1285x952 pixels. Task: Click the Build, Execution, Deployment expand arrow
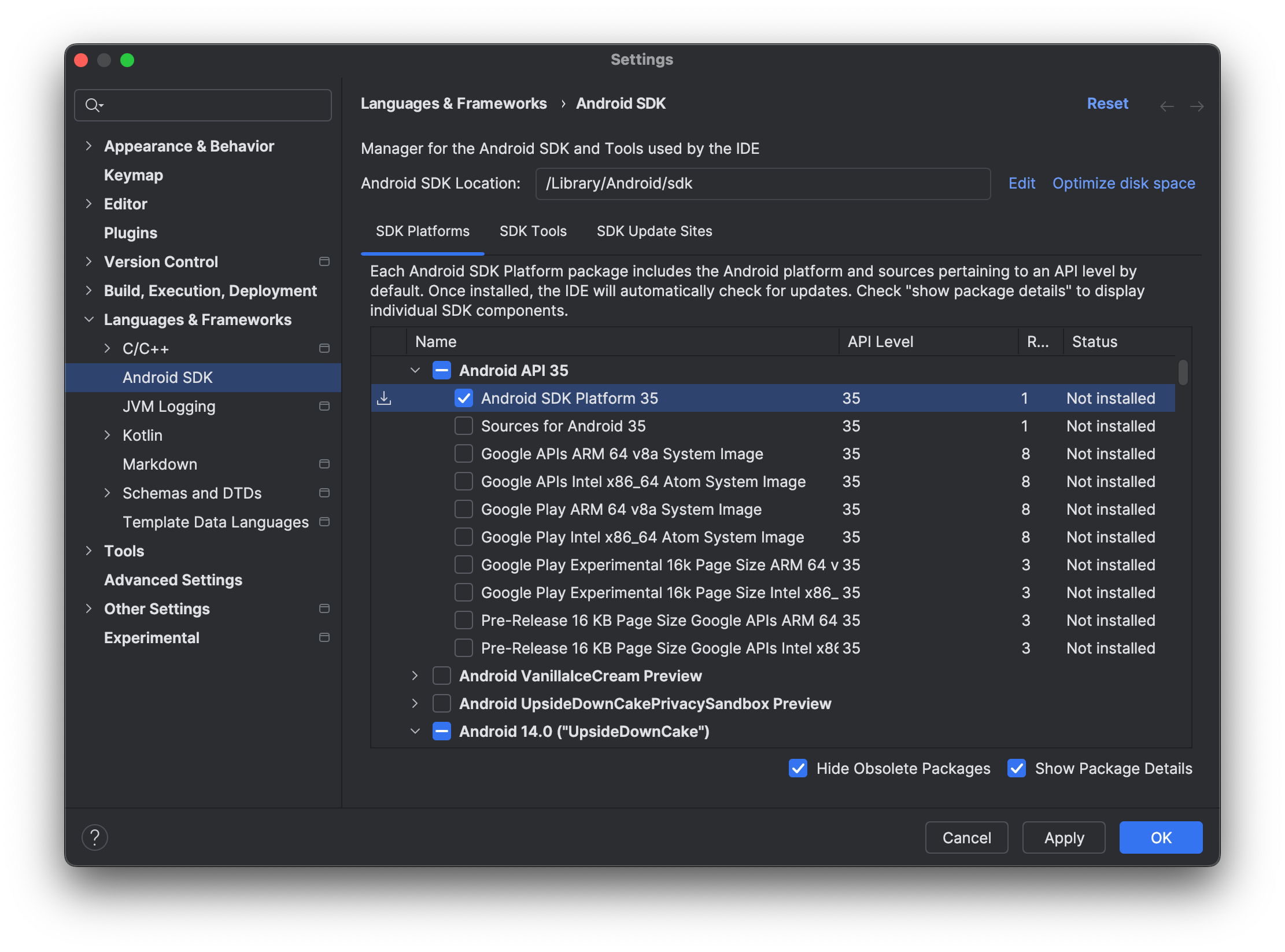pos(88,291)
